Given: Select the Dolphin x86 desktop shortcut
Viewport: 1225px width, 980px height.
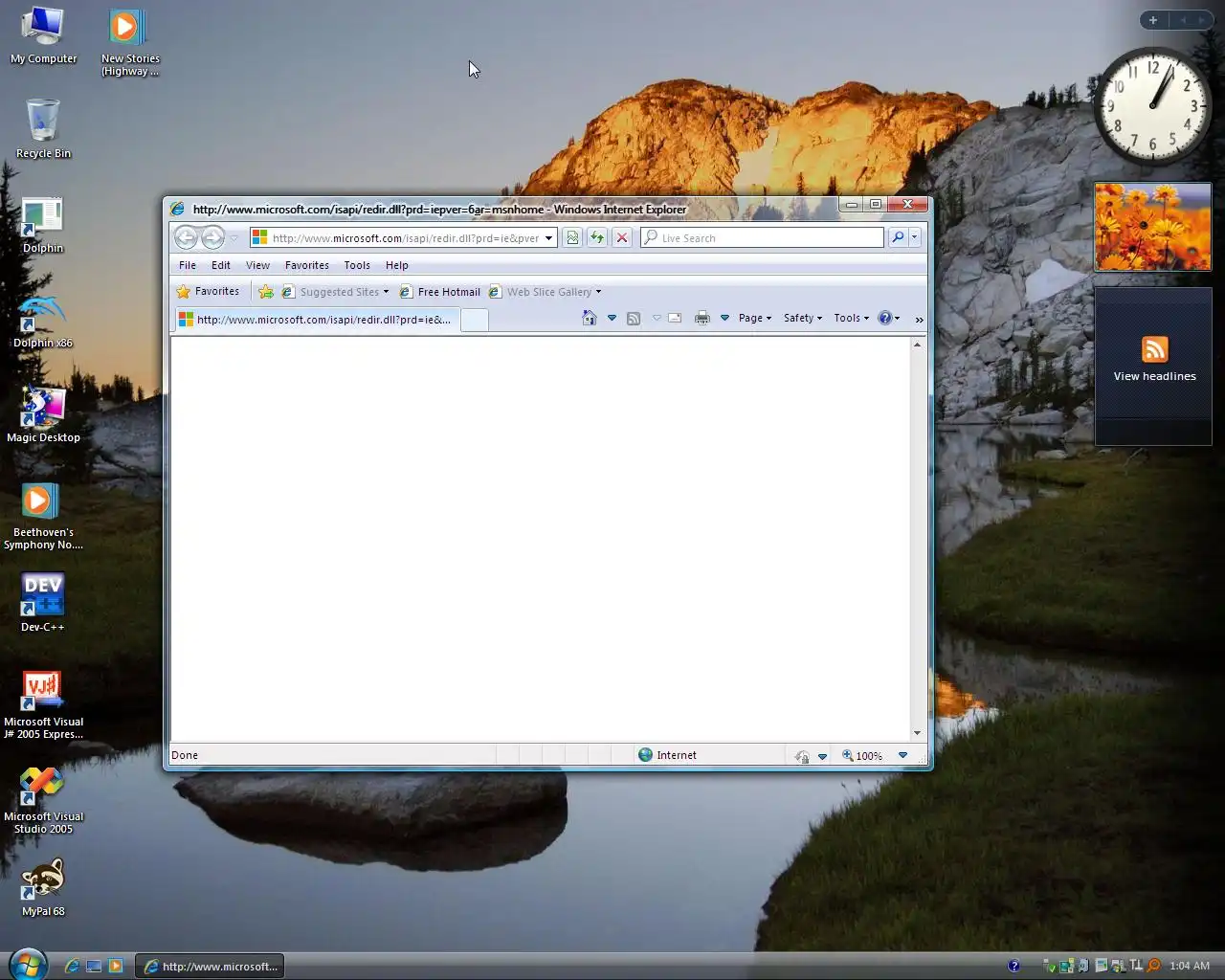Looking at the screenshot, I should [x=43, y=321].
